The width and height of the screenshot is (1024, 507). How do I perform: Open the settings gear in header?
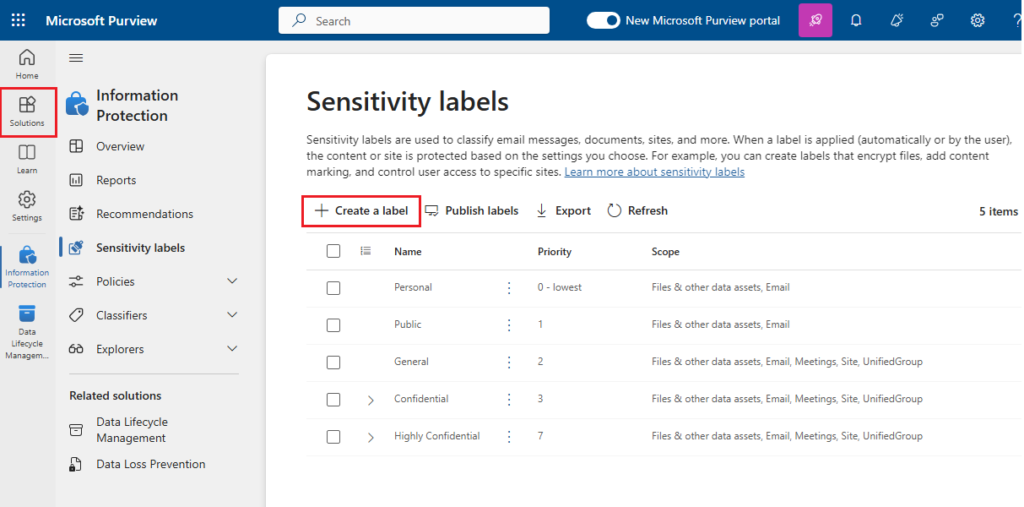tap(977, 20)
